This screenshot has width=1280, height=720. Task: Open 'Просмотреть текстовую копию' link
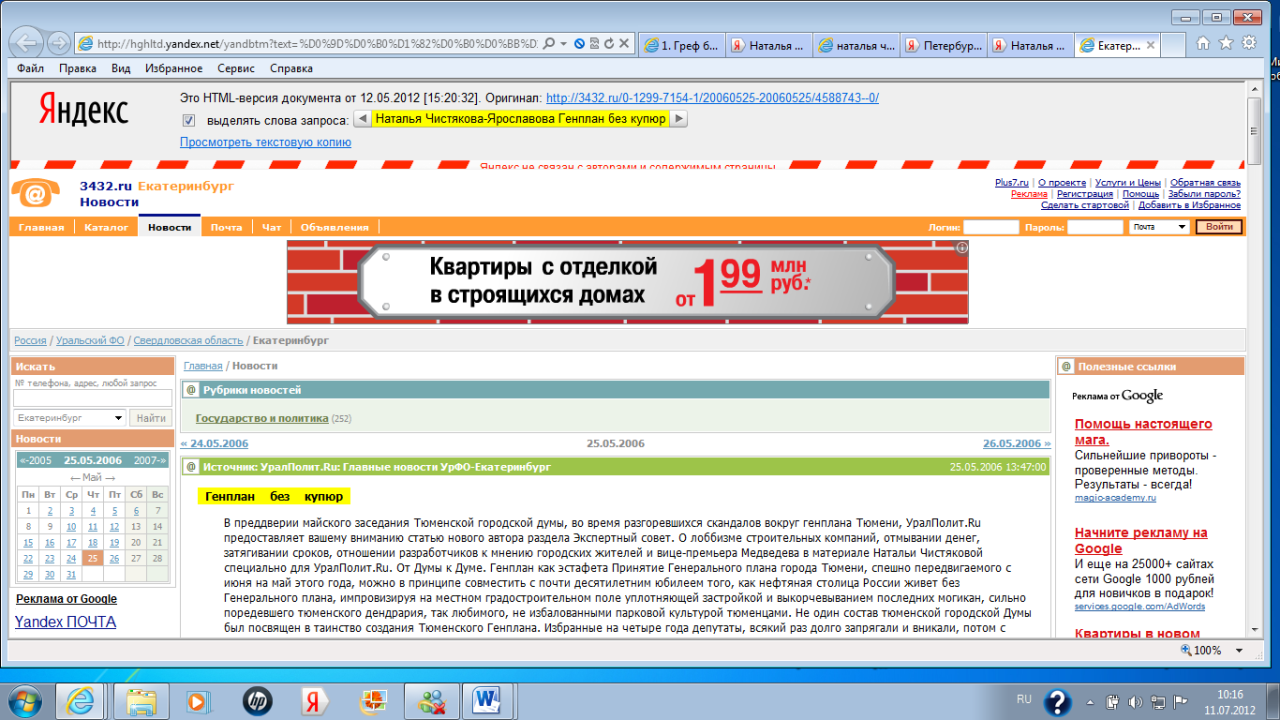click(x=265, y=142)
